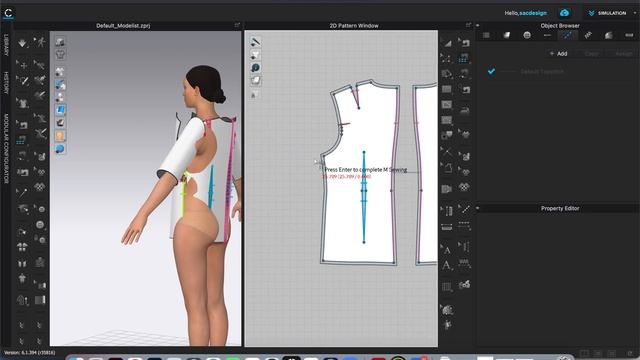Click the brush icon atop the 2D window toolbar
The image size is (640, 360).
click(256, 42)
